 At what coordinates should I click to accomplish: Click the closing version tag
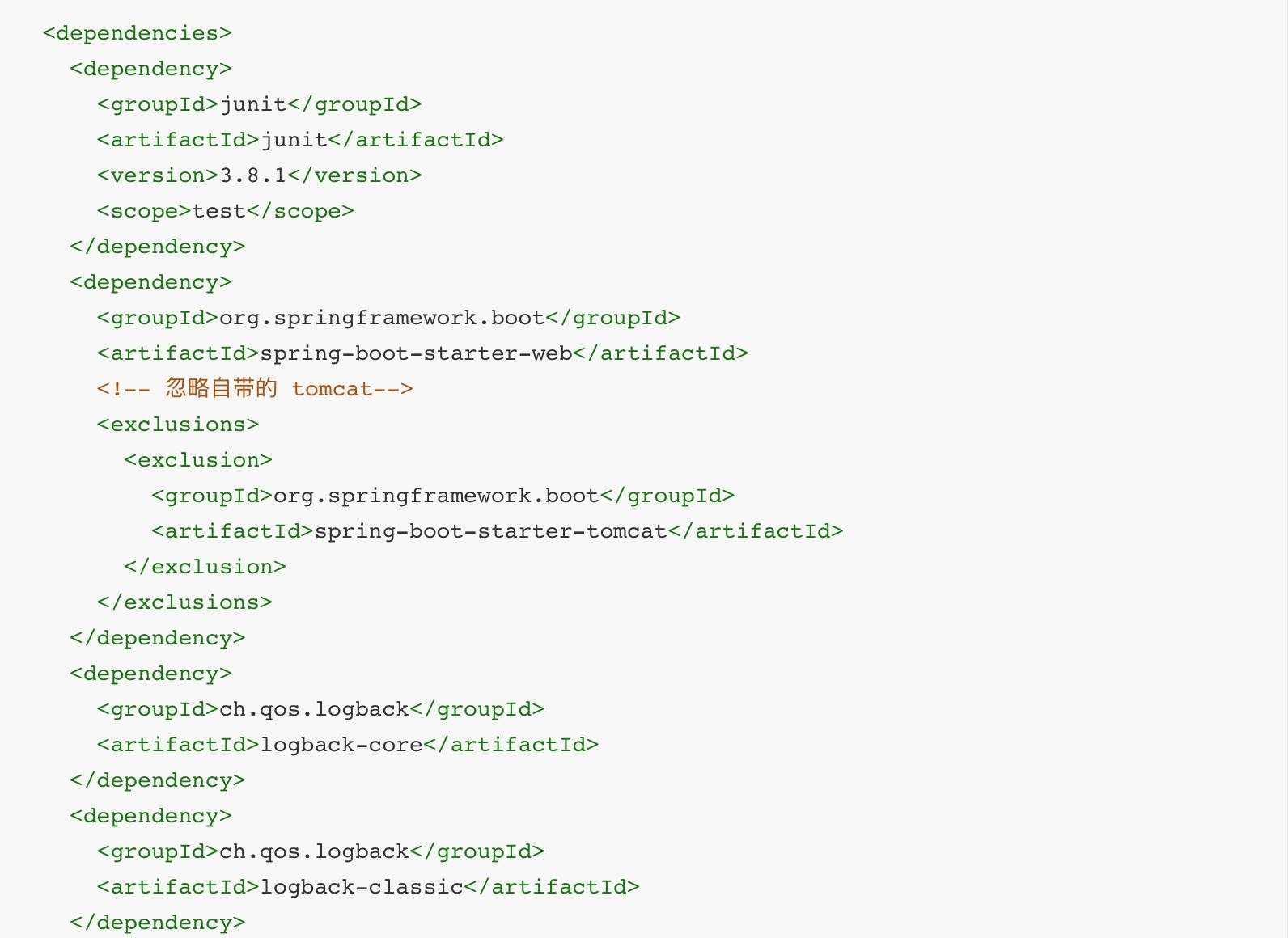354,175
